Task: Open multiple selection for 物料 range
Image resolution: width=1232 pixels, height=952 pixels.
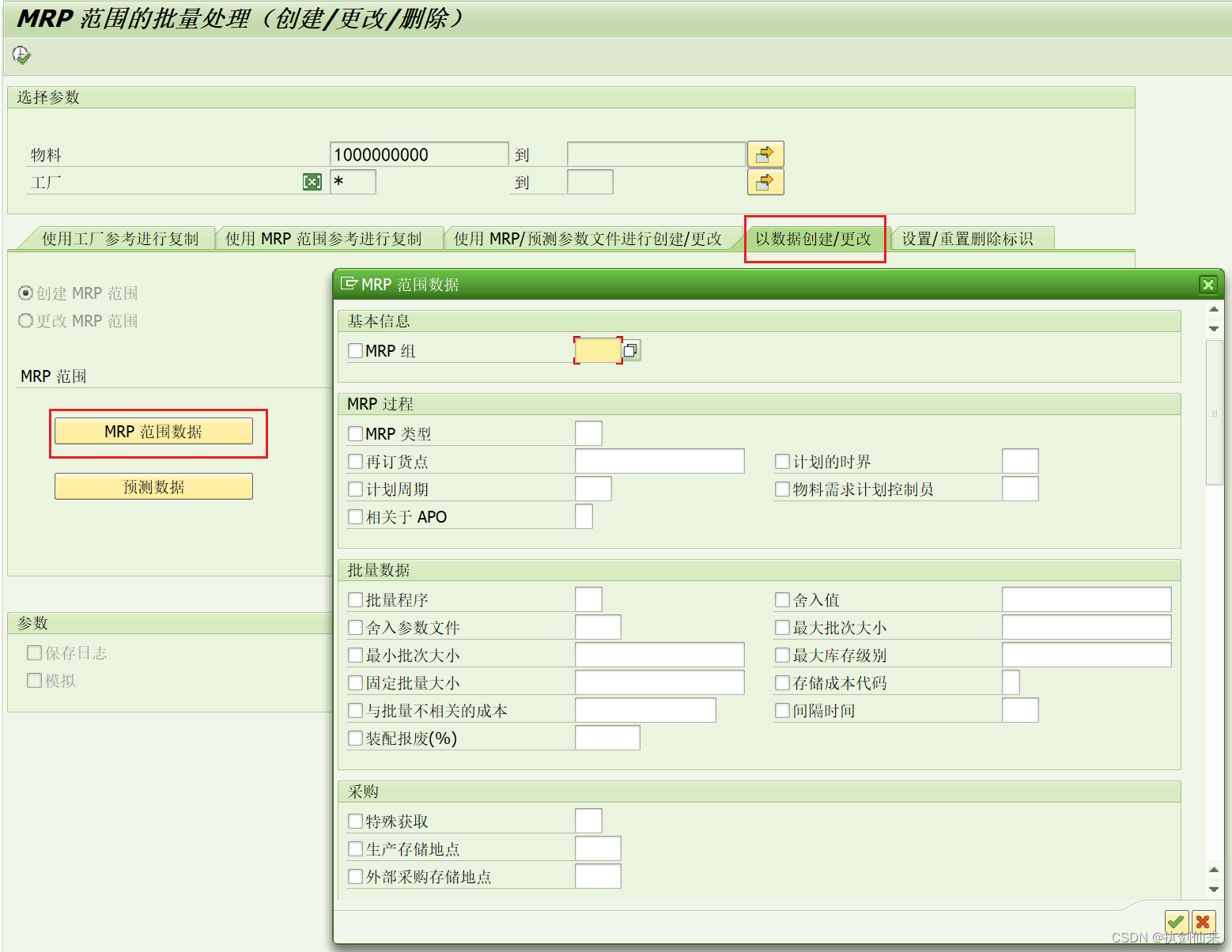Action: (764, 153)
